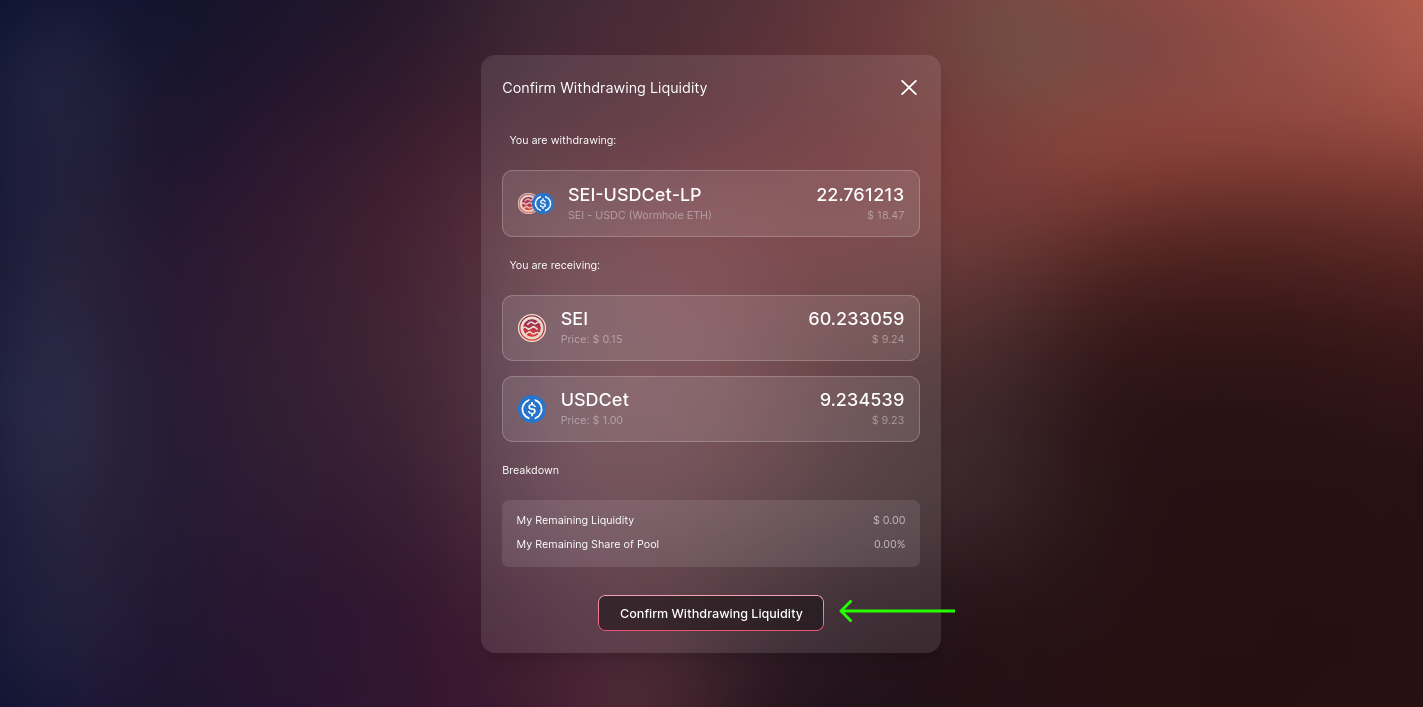
Task: Click the green arrow pointing at confirm button
Action: (x=896, y=610)
